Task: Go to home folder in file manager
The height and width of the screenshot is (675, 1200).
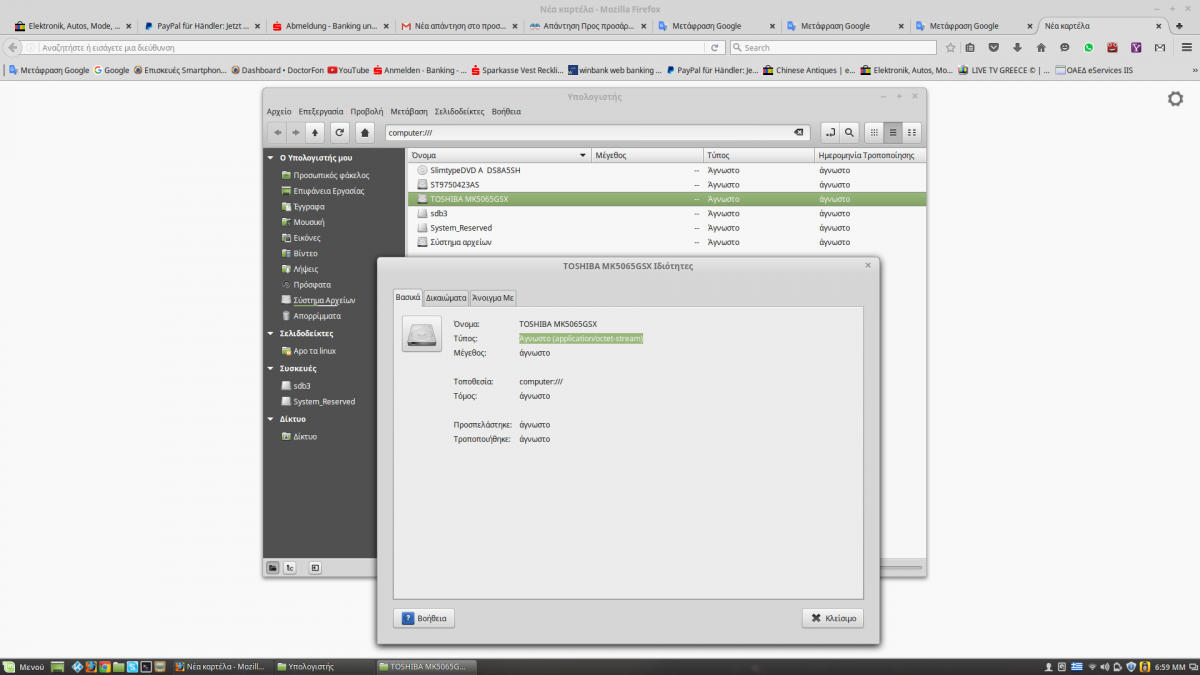Action: (x=365, y=132)
